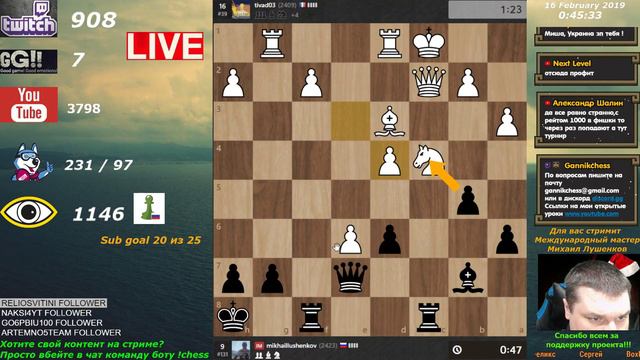
Task: Select the white pawn on e6
Action: coord(351,239)
